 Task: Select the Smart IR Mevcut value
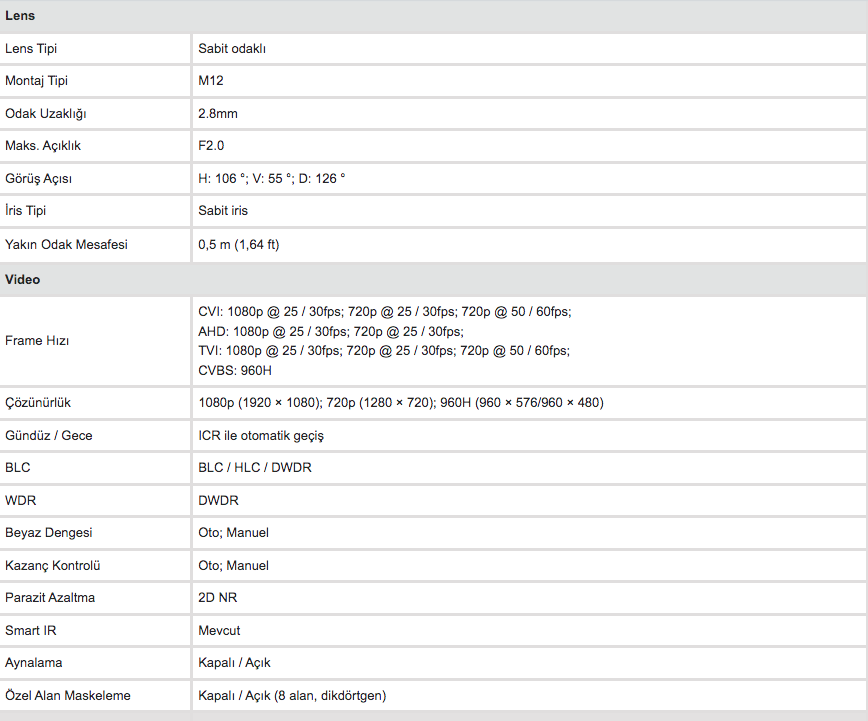(x=219, y=631)
